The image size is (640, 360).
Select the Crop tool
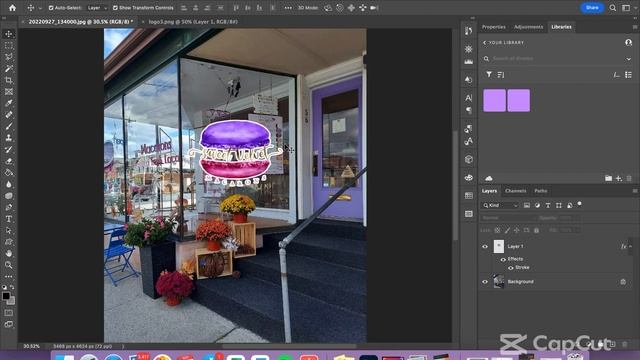point(9,80)
